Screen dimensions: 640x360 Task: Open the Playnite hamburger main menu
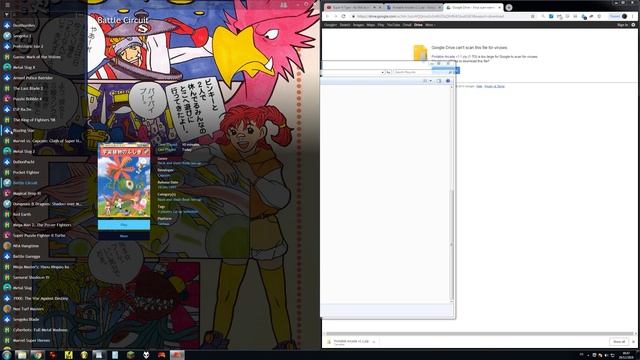[7, 5]
